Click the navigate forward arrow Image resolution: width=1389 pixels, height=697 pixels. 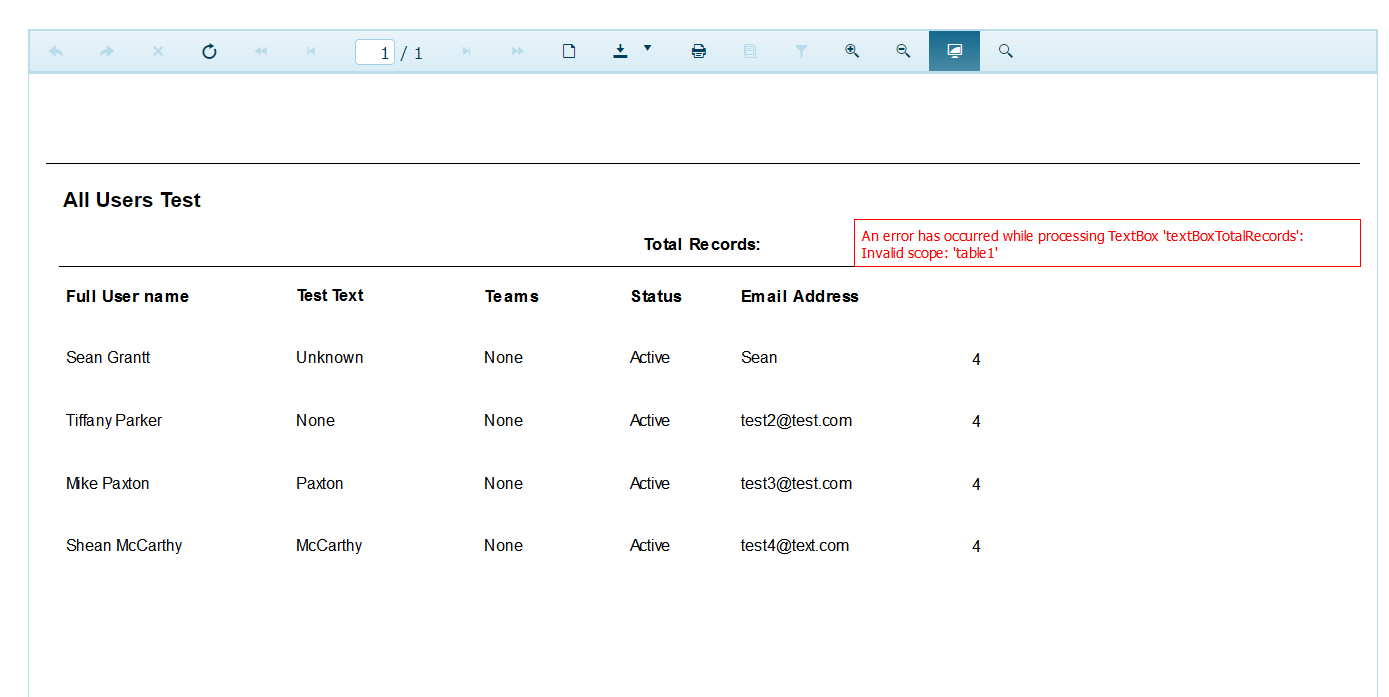pyautogui.click(x=107, y=51)
